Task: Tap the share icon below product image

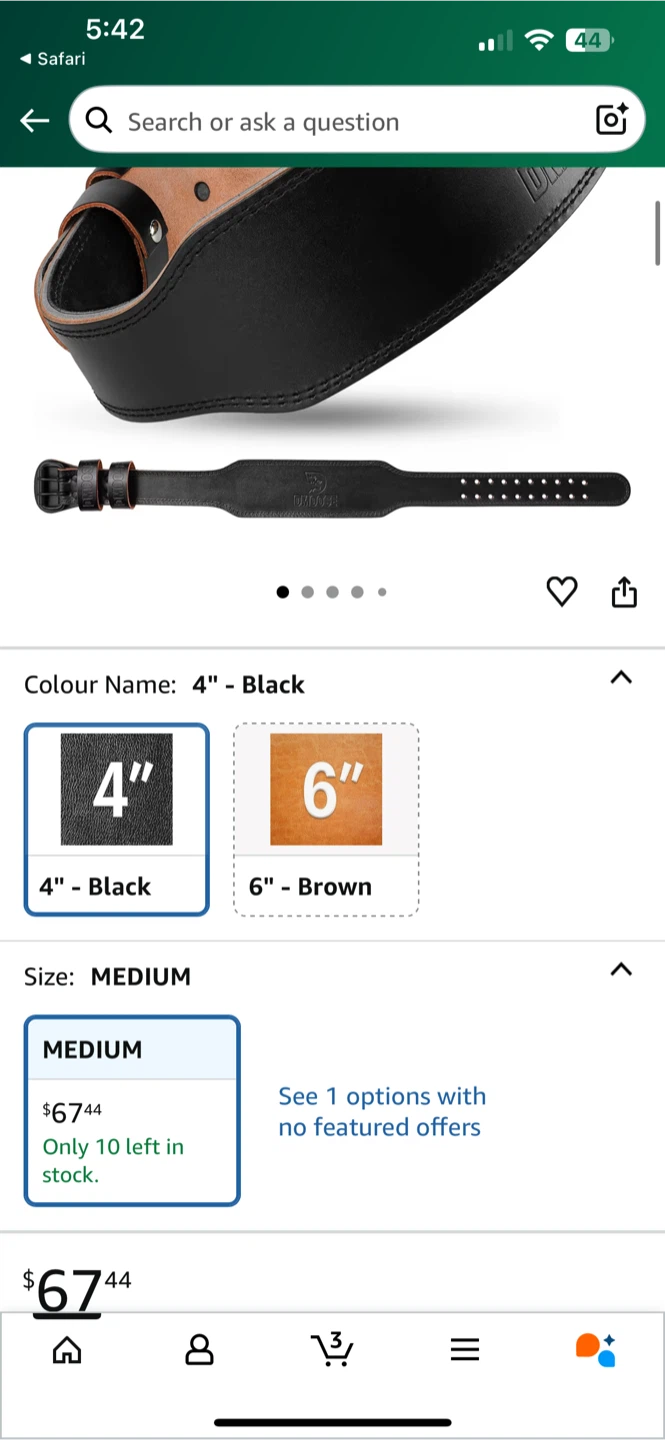Action: 624,591
